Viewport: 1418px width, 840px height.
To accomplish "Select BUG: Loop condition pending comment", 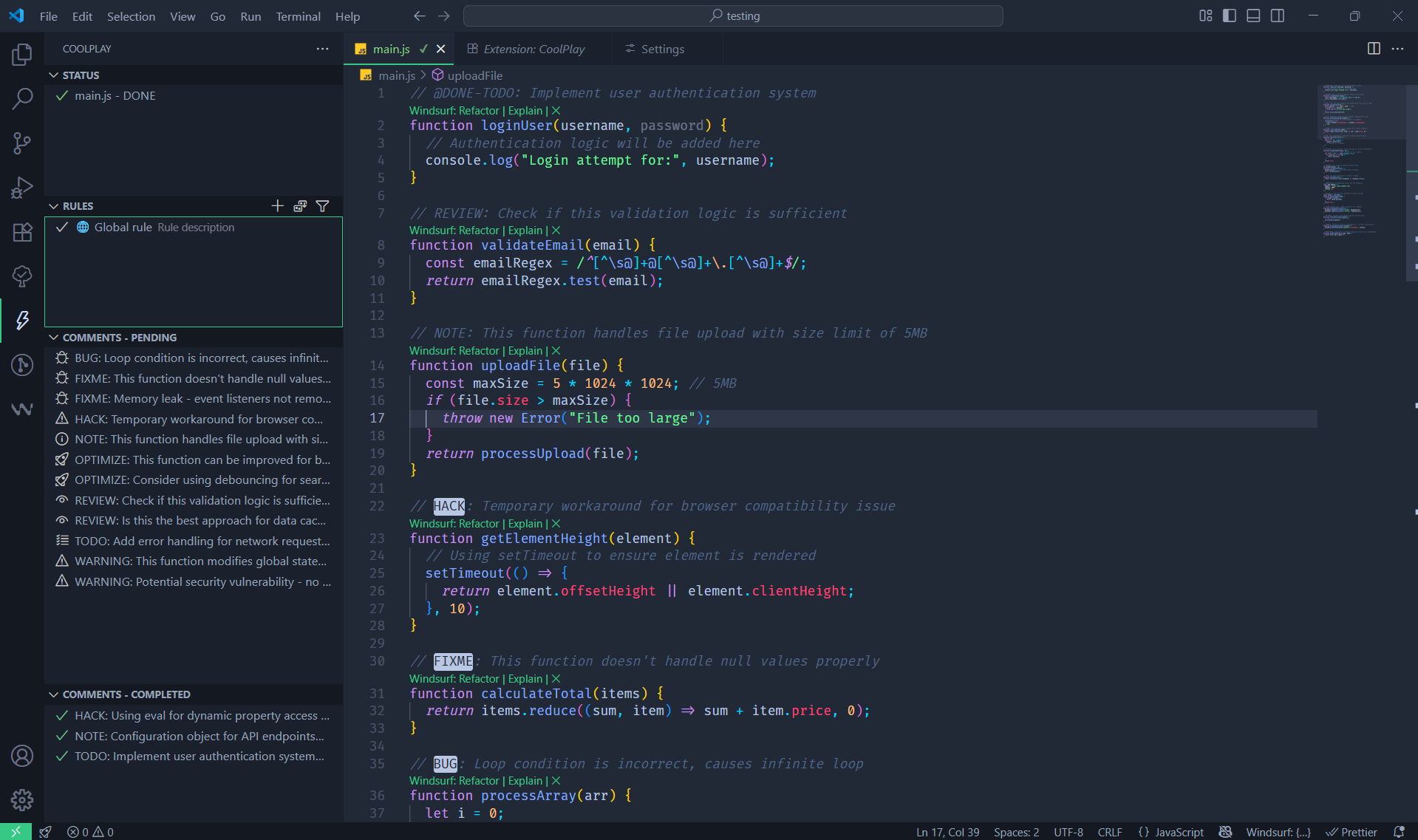I will pos(194,358).
